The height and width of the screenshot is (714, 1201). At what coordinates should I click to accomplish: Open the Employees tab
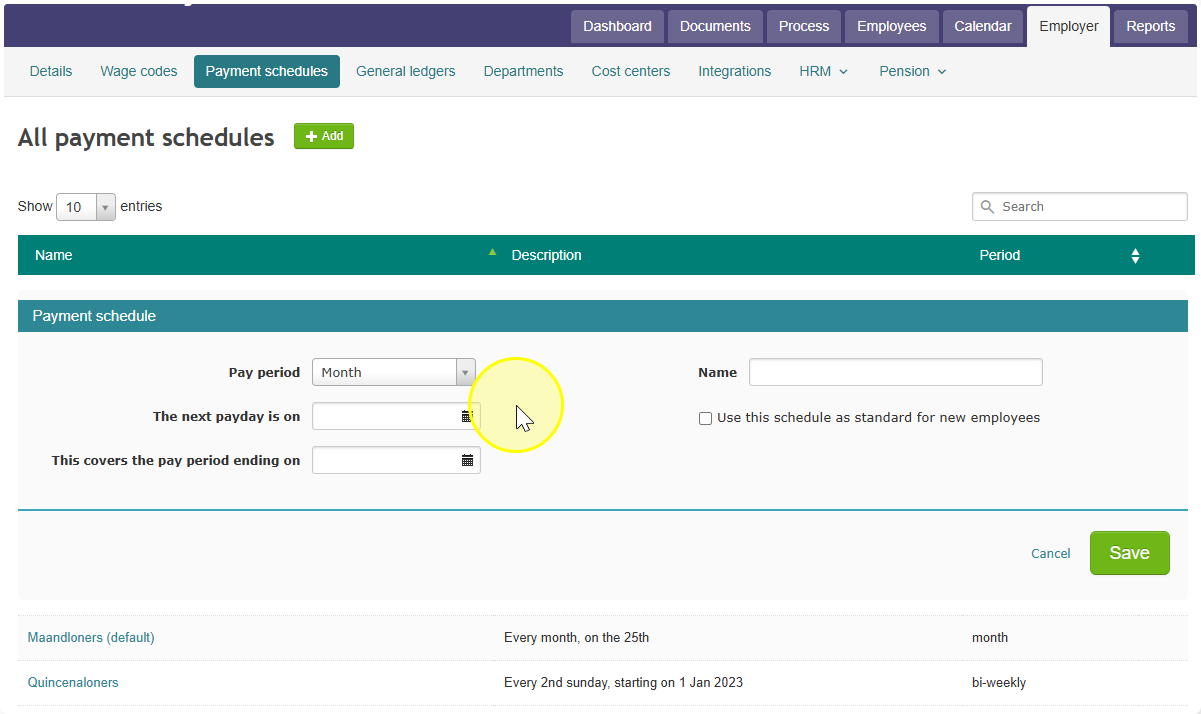[x=892, y=27]
